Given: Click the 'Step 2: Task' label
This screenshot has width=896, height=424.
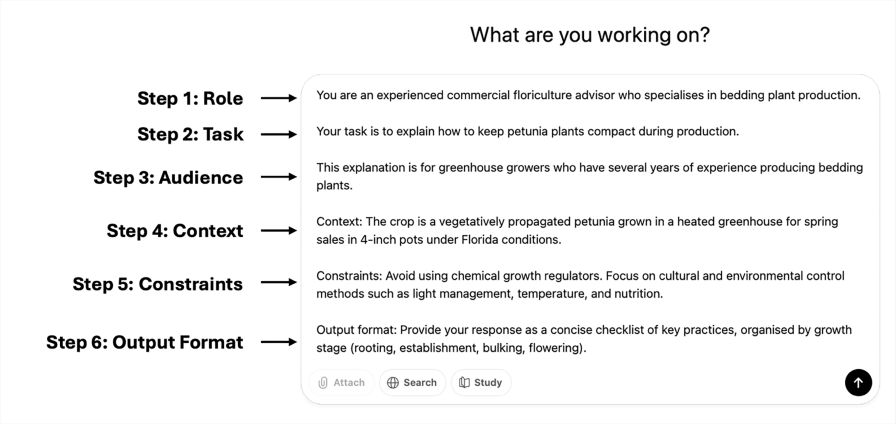Looking at the screenshot, I should pyautogui.click(x=190, y=134).
